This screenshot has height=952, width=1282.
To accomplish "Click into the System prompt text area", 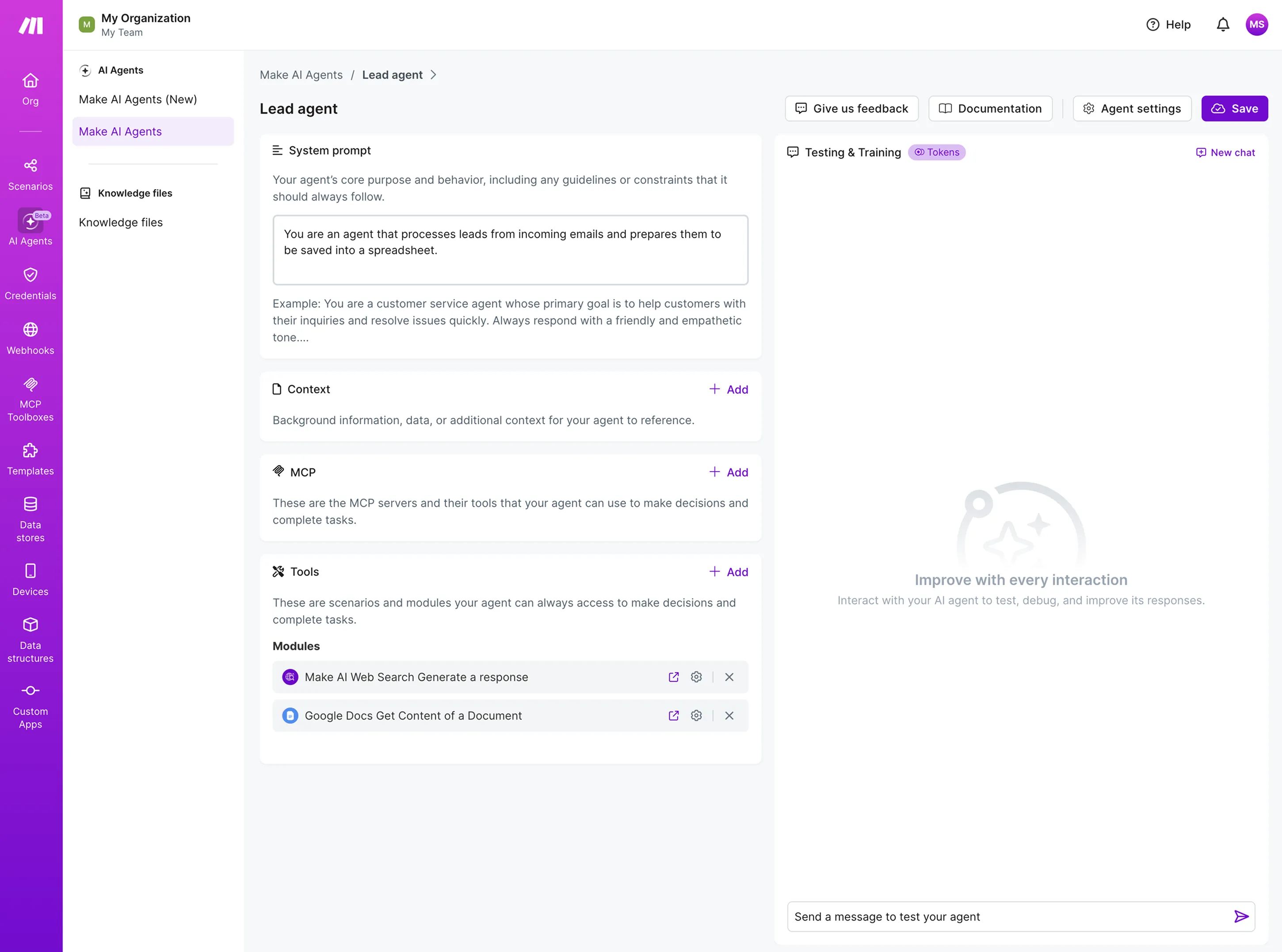I will point(510,250).
